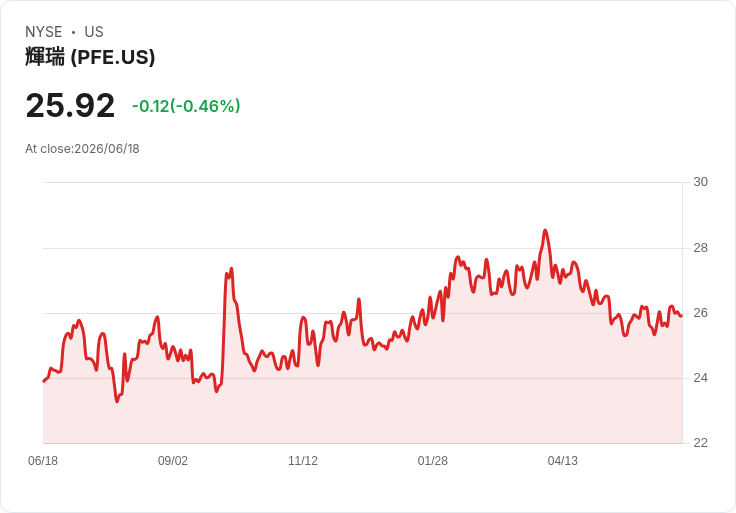
Task: Click the US market label
Action: (x=94, y=32)
